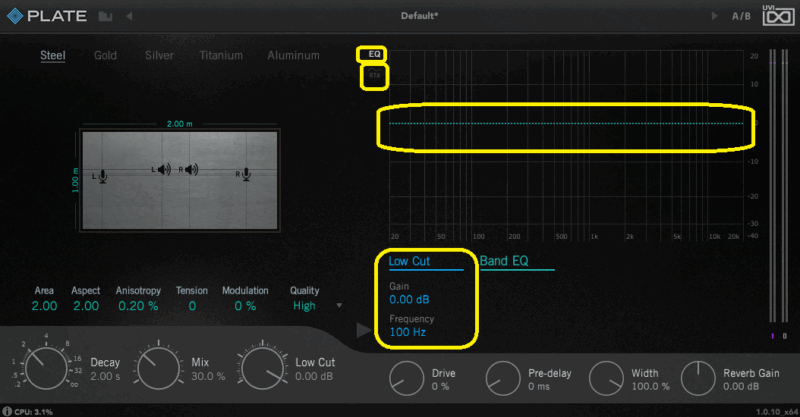The image size is (800, 417).
Task: Select the Gold plate material
Action: [105, 56]
